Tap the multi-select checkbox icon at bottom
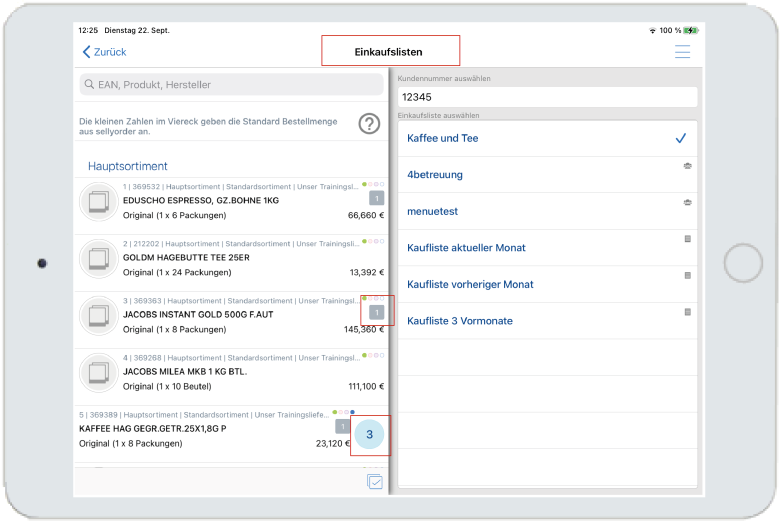Screen dimensions: 780x525 pos(375,482)
